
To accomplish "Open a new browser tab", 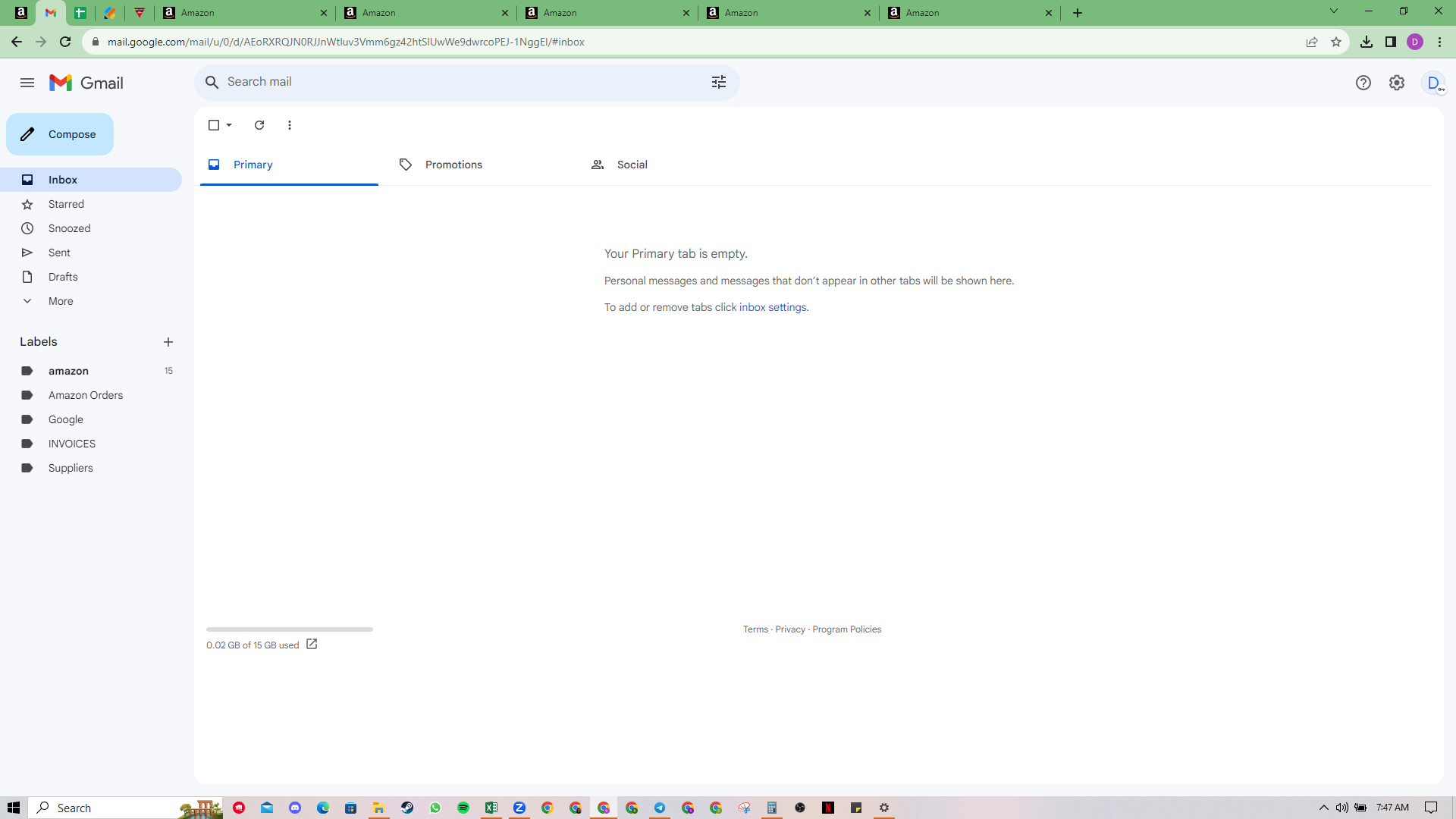I will point(1078,13).
